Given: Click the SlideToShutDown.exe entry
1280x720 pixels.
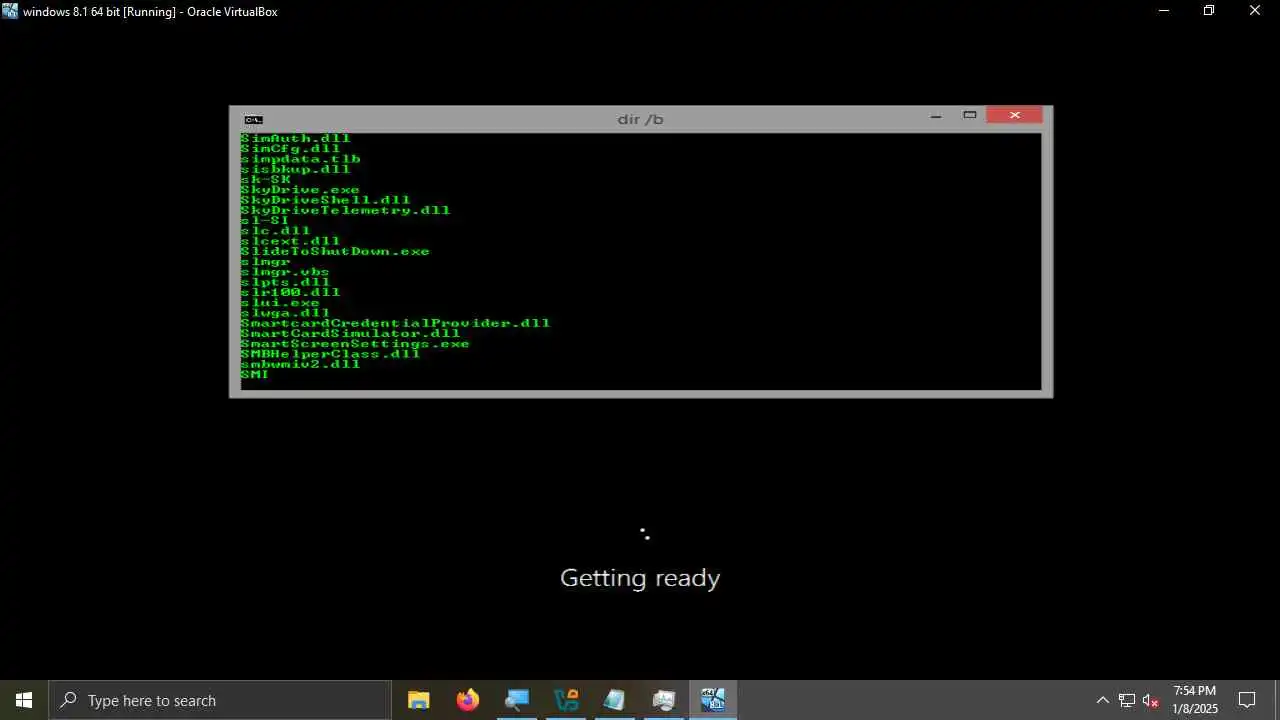Looking at the screenshot, I should click(335, 251).
